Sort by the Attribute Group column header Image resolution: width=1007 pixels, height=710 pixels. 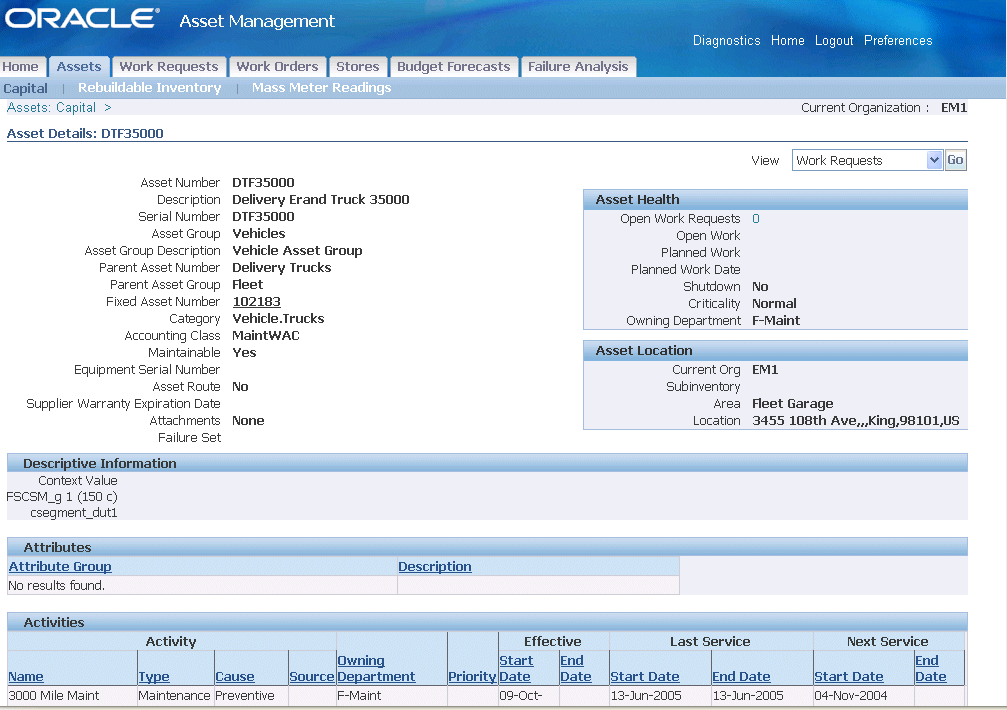[60, 567]
